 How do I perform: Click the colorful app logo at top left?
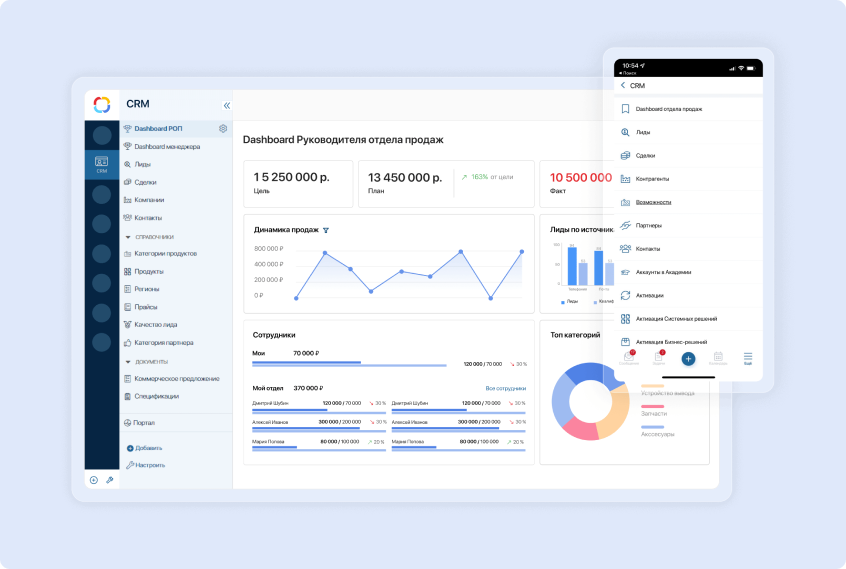click(x=101, y=104)
